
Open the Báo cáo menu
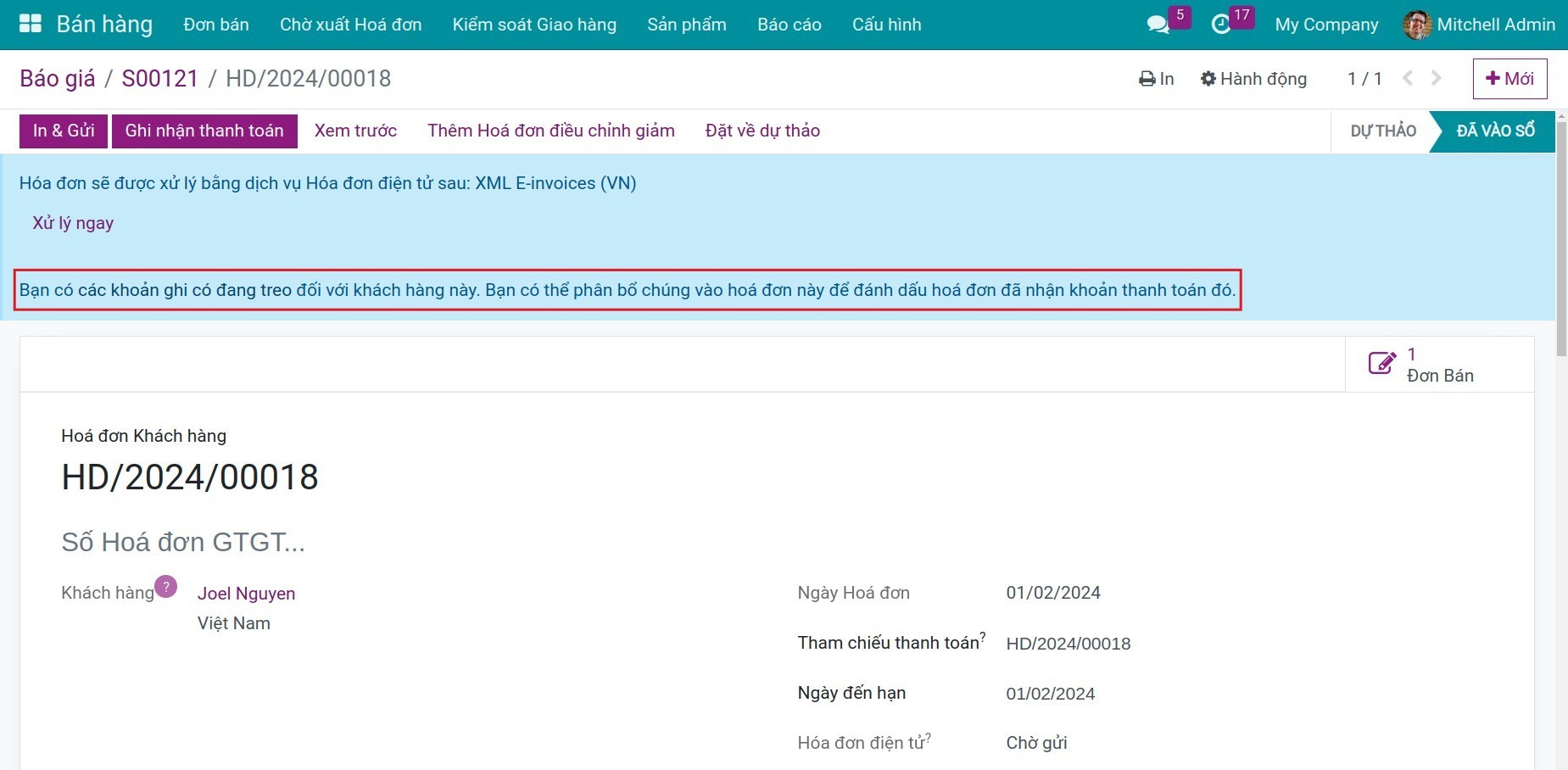tap(789, 25)
